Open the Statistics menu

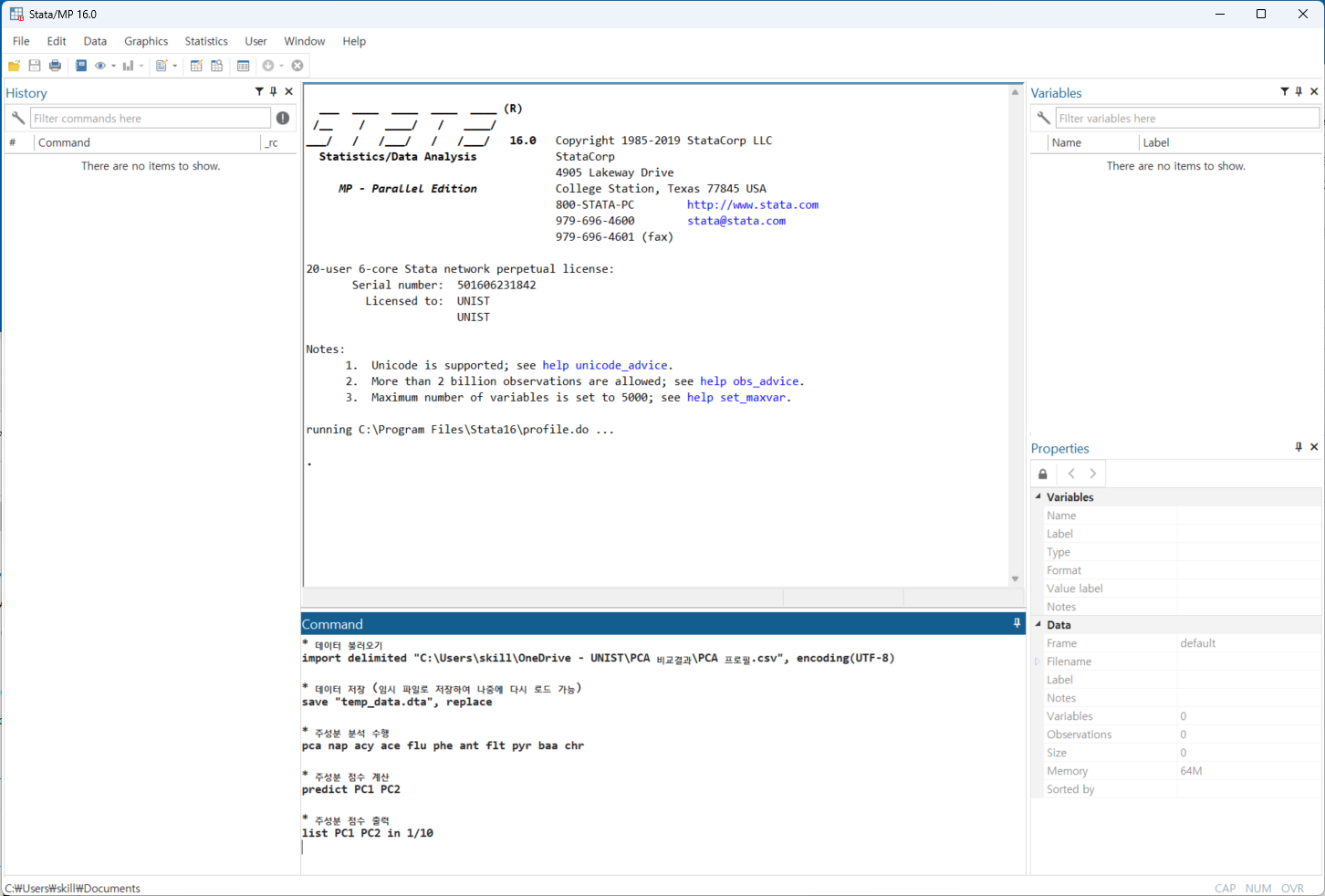point(206,41)
